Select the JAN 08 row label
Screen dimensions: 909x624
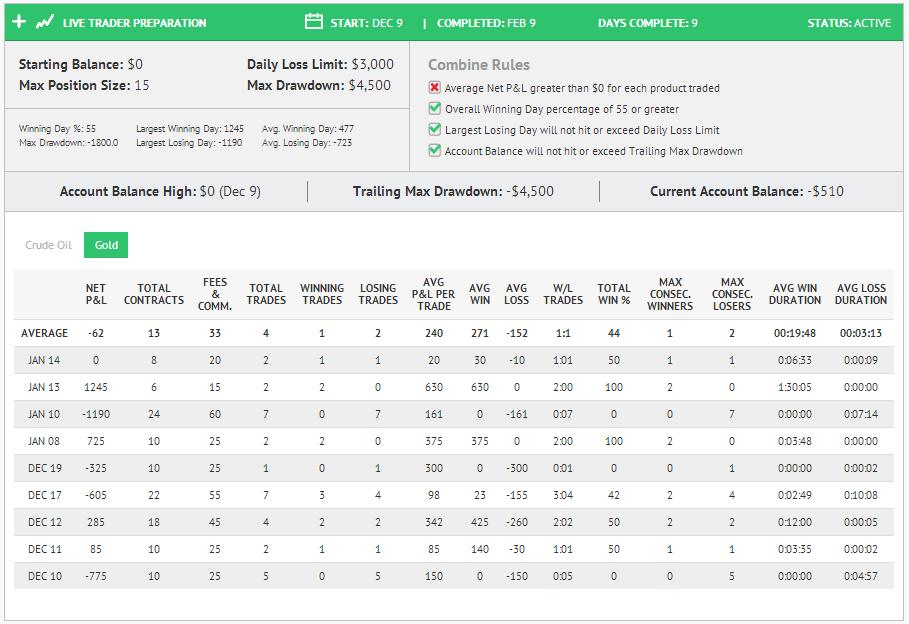tap(44, 441)
